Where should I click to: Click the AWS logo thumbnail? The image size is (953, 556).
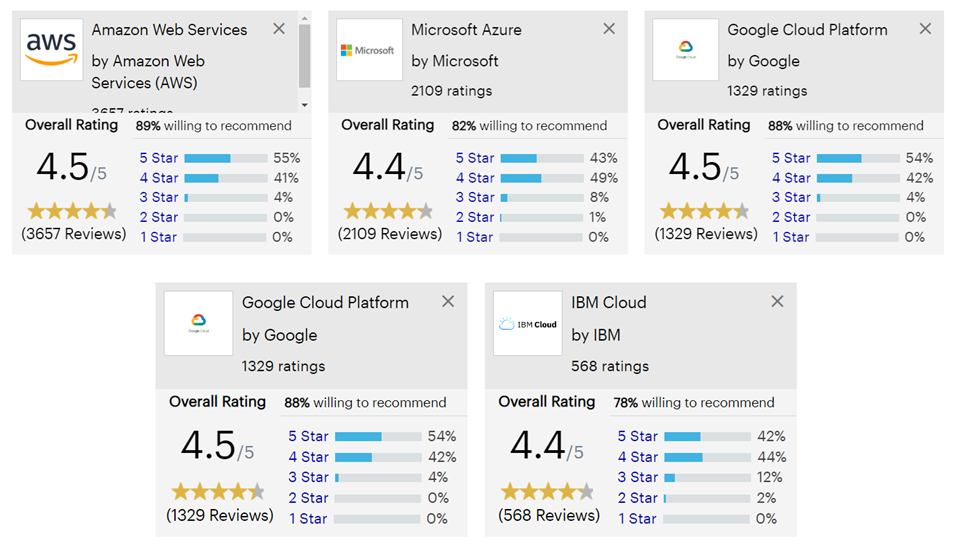pyautogui.click(x=52, y=49)
